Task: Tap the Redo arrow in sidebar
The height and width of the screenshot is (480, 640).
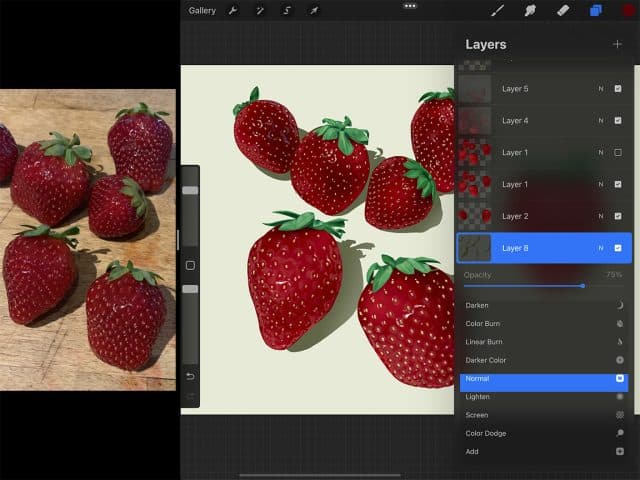Action: [x=190, y=396]
